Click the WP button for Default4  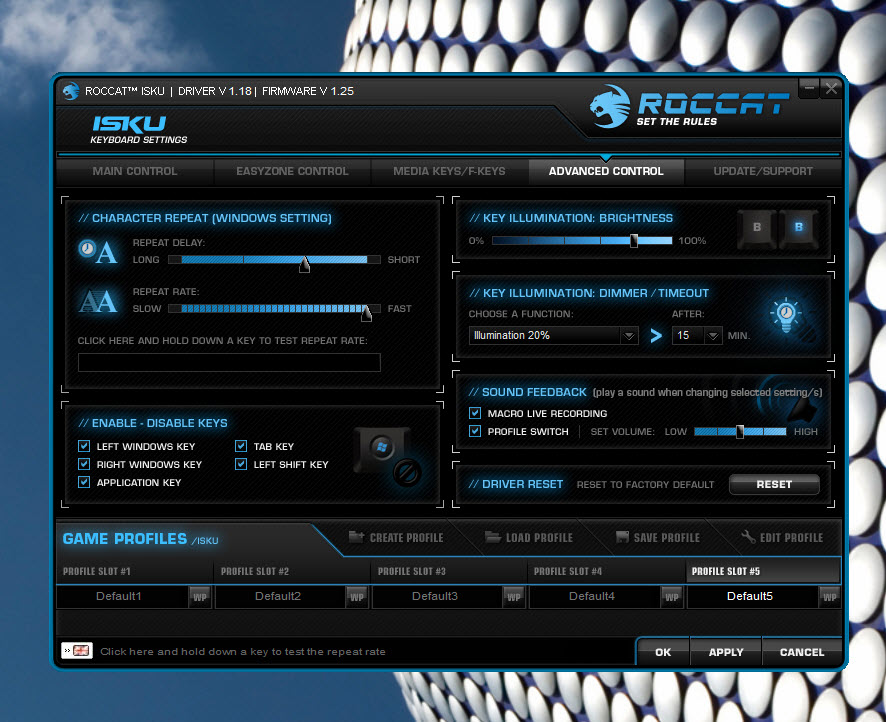[x=672, y=597]
